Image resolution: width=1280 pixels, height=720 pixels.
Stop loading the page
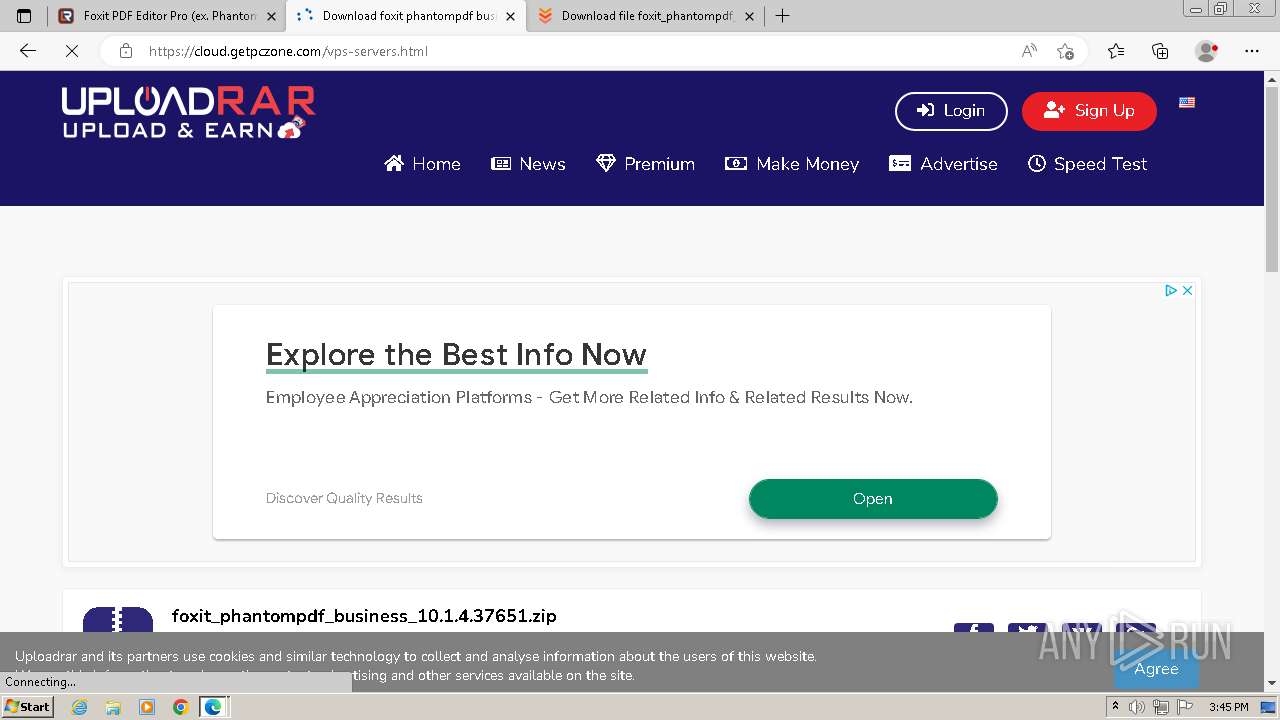(x=71, y=51)
